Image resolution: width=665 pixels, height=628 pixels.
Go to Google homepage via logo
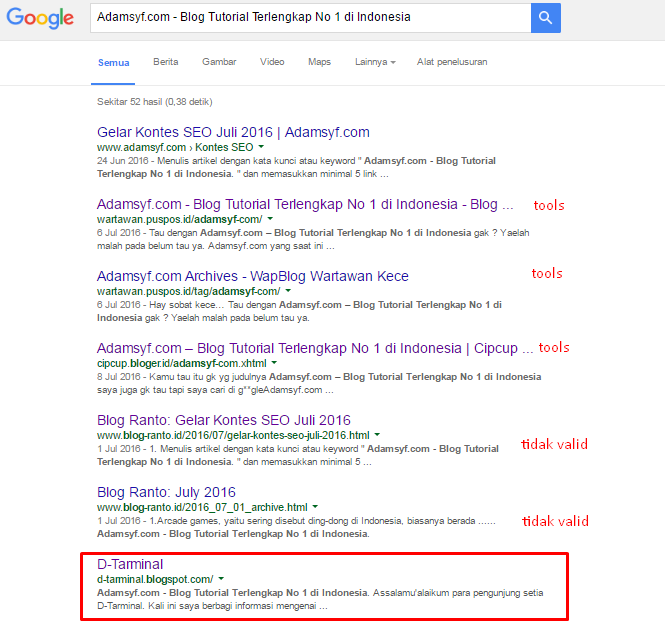pyautogui.click(x=40, y=18)
